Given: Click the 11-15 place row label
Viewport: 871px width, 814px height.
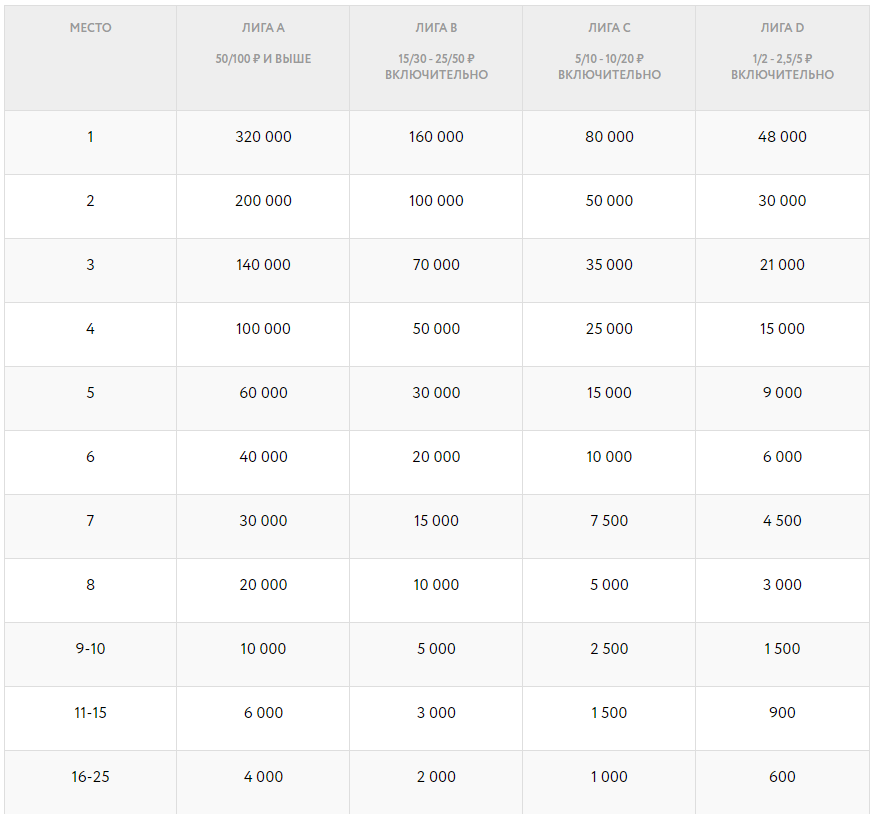Looking at the screenshot, I should (90, 713).
